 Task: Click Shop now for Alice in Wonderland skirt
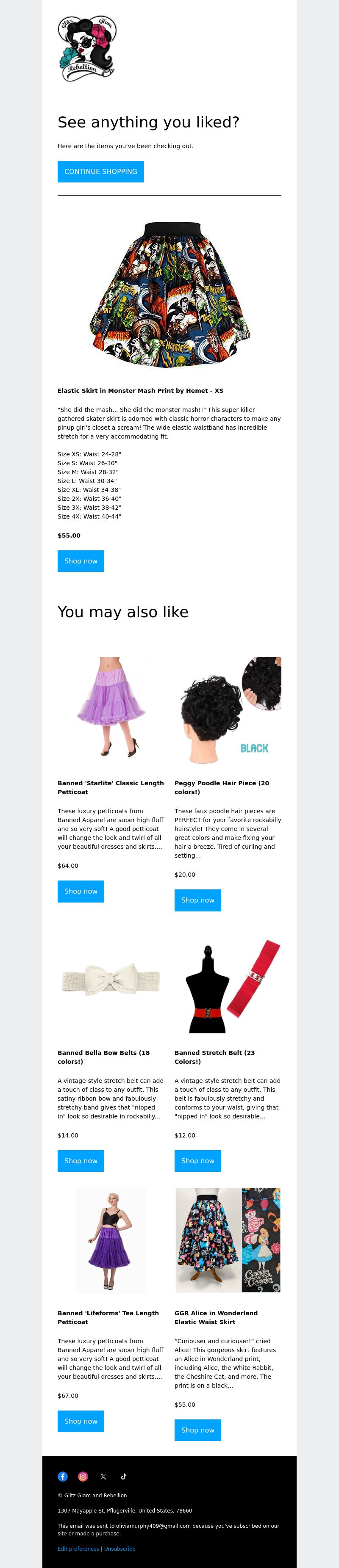[198, 1430]
